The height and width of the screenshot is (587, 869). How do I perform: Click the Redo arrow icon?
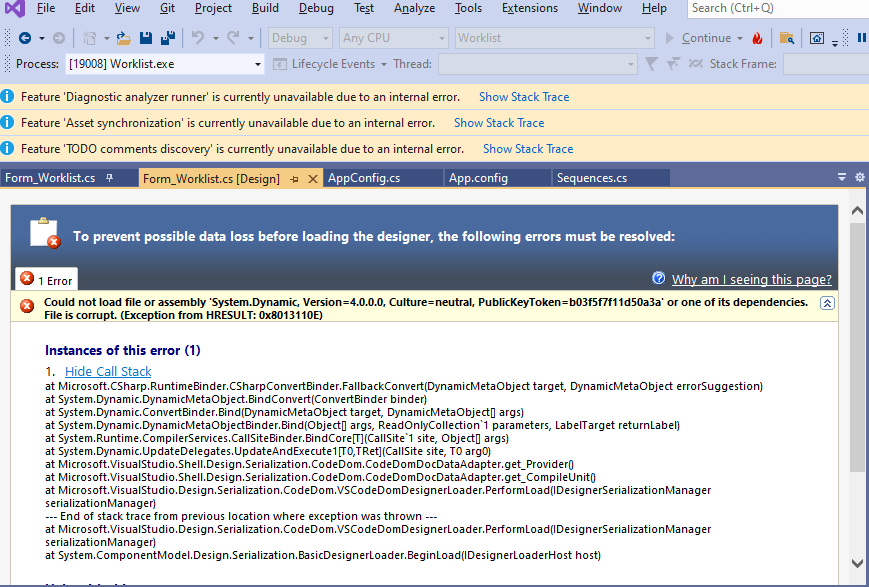click(233, 38)
